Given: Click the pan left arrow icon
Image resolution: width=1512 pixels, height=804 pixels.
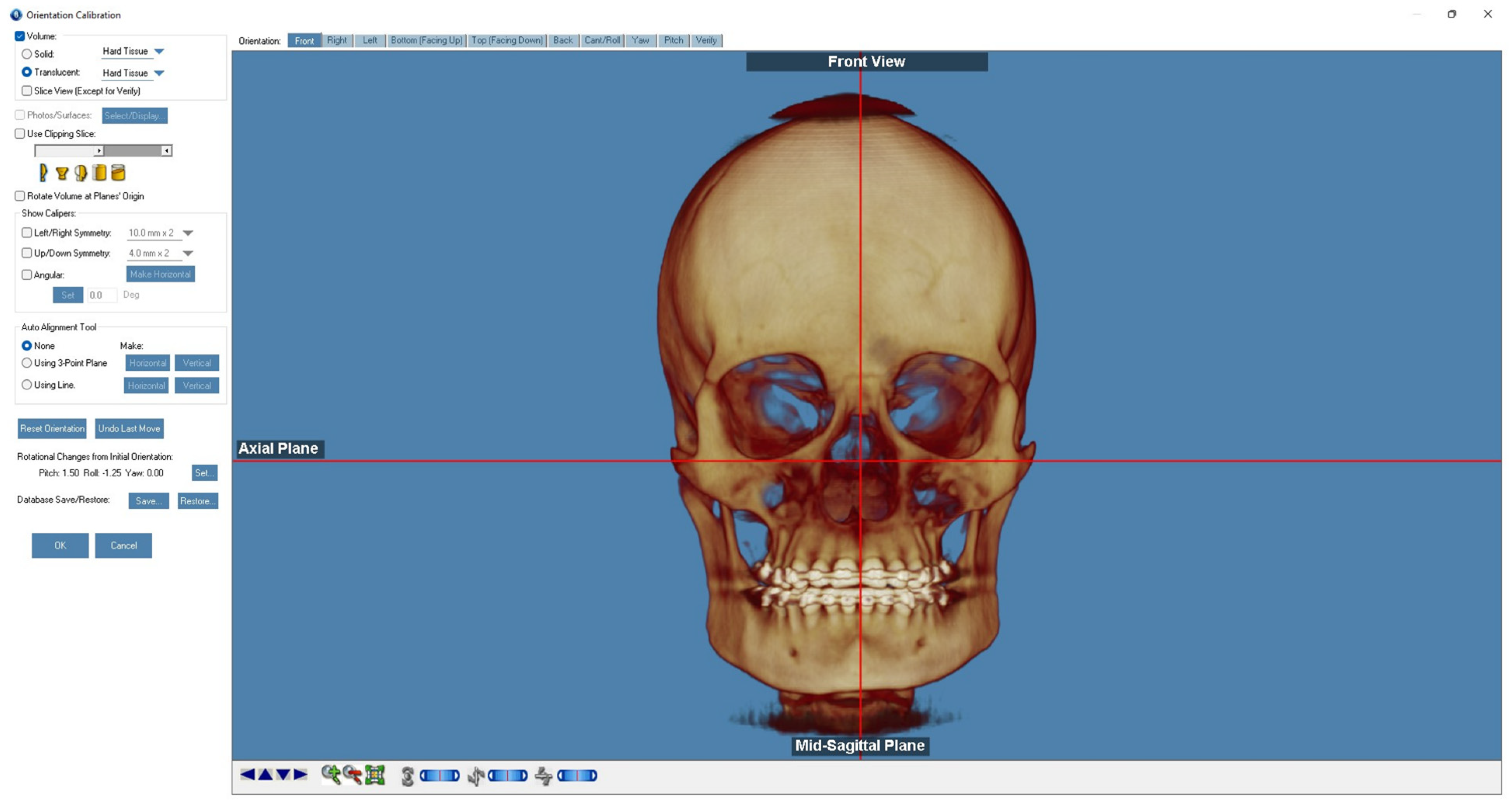Looking at the screenshot, I should click(x=247, y=774).
